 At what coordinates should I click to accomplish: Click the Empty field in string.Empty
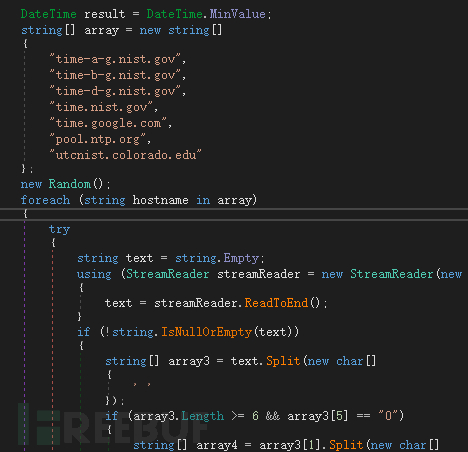tap(241, 258)
